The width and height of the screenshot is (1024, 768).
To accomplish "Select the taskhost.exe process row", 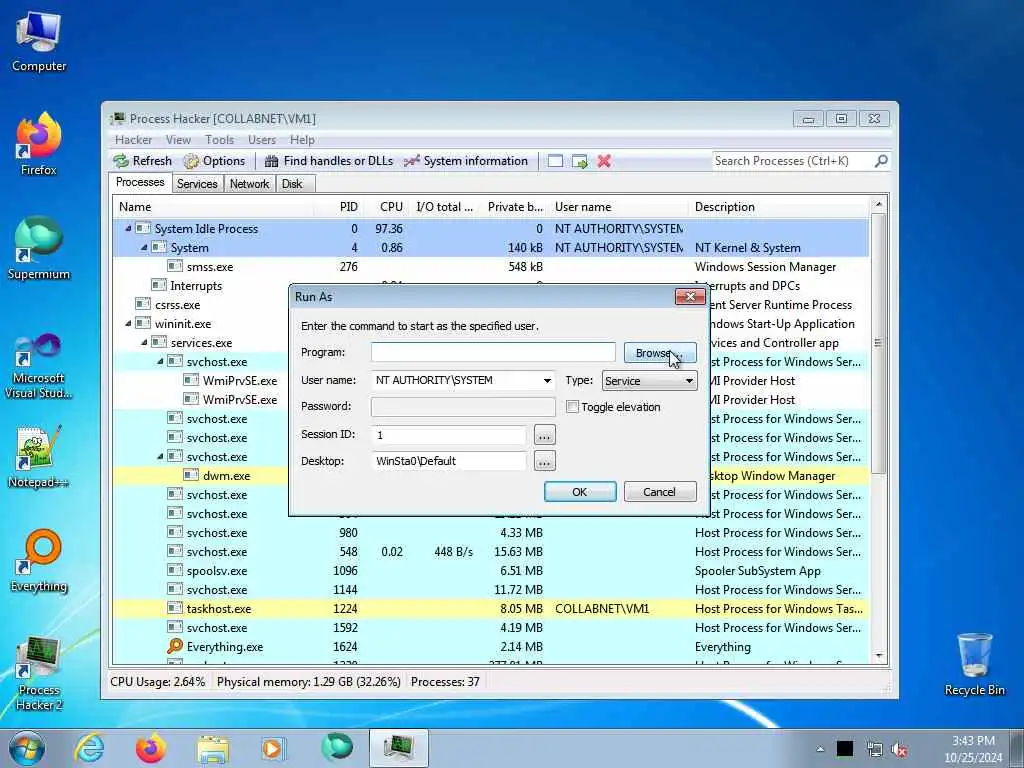I will 491,609.
